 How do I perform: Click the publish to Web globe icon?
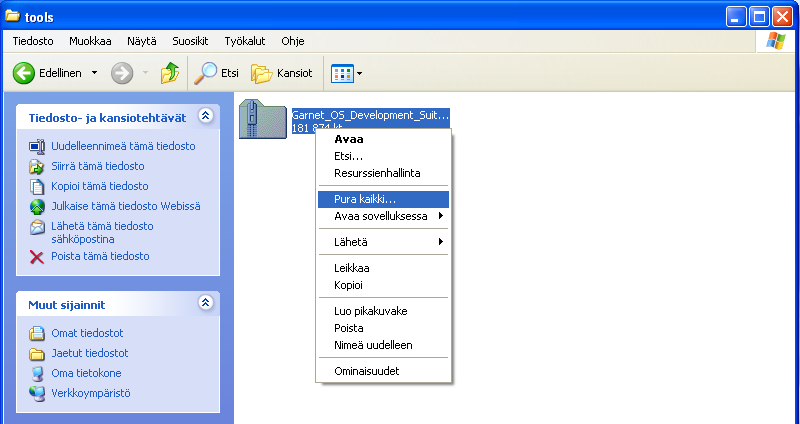tap(37, 207)
